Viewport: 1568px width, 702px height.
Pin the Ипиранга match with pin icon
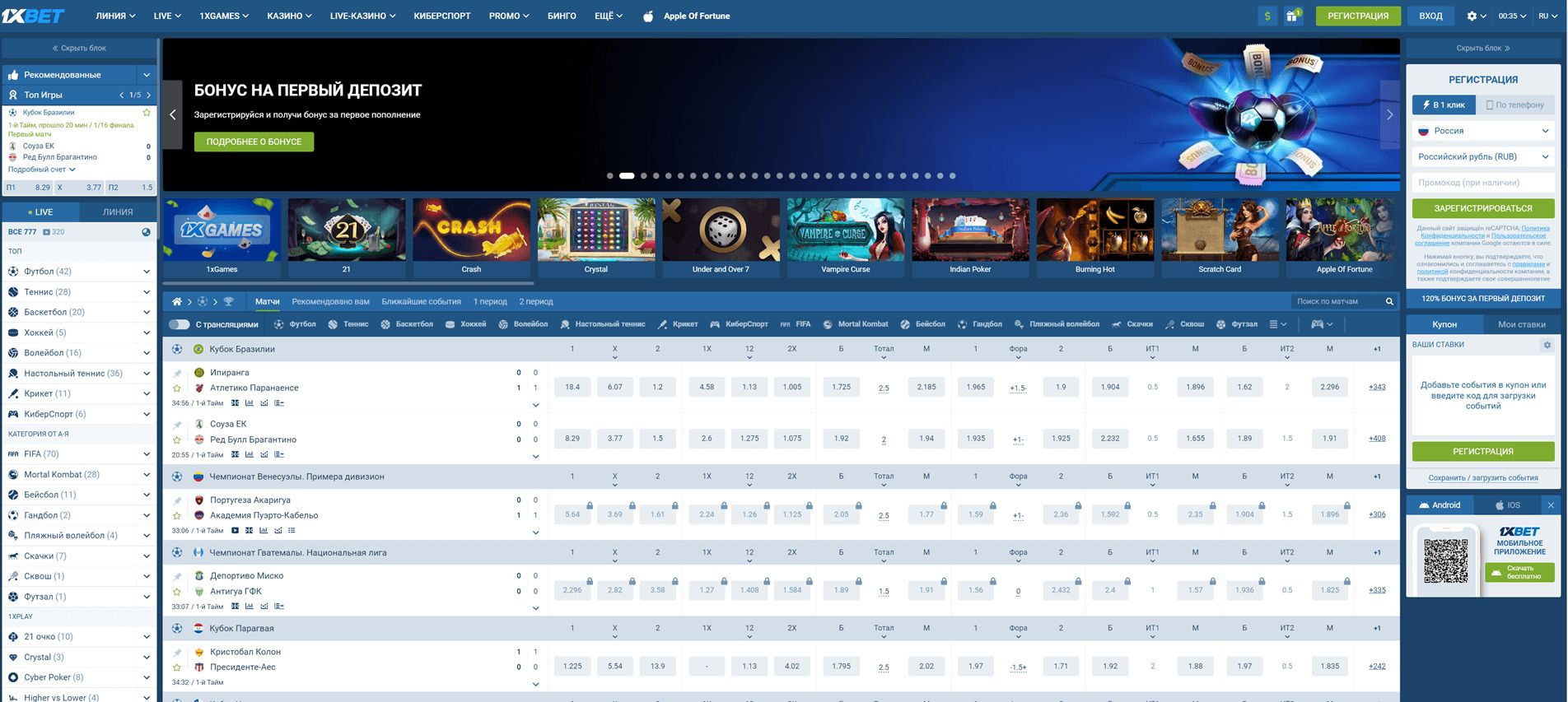[177, 373]
